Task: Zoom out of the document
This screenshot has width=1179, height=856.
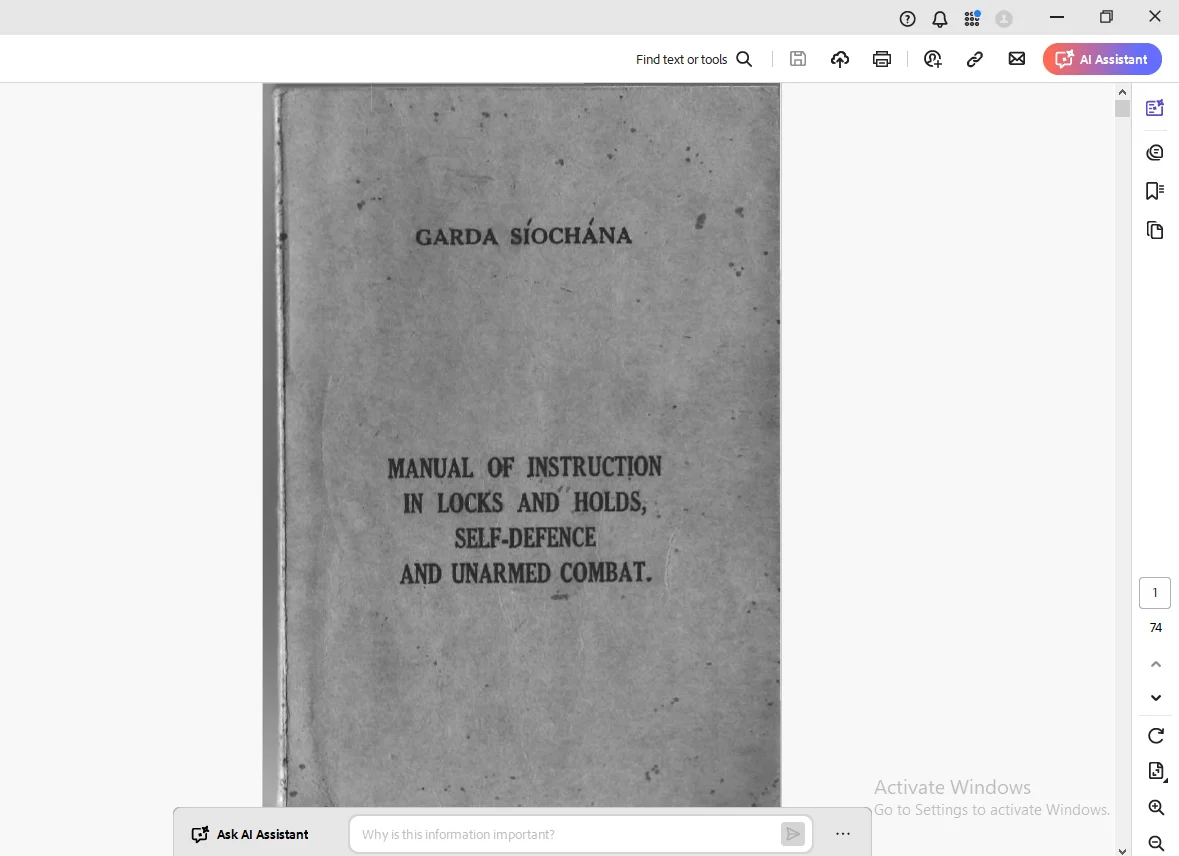Action: [1156, 843]
